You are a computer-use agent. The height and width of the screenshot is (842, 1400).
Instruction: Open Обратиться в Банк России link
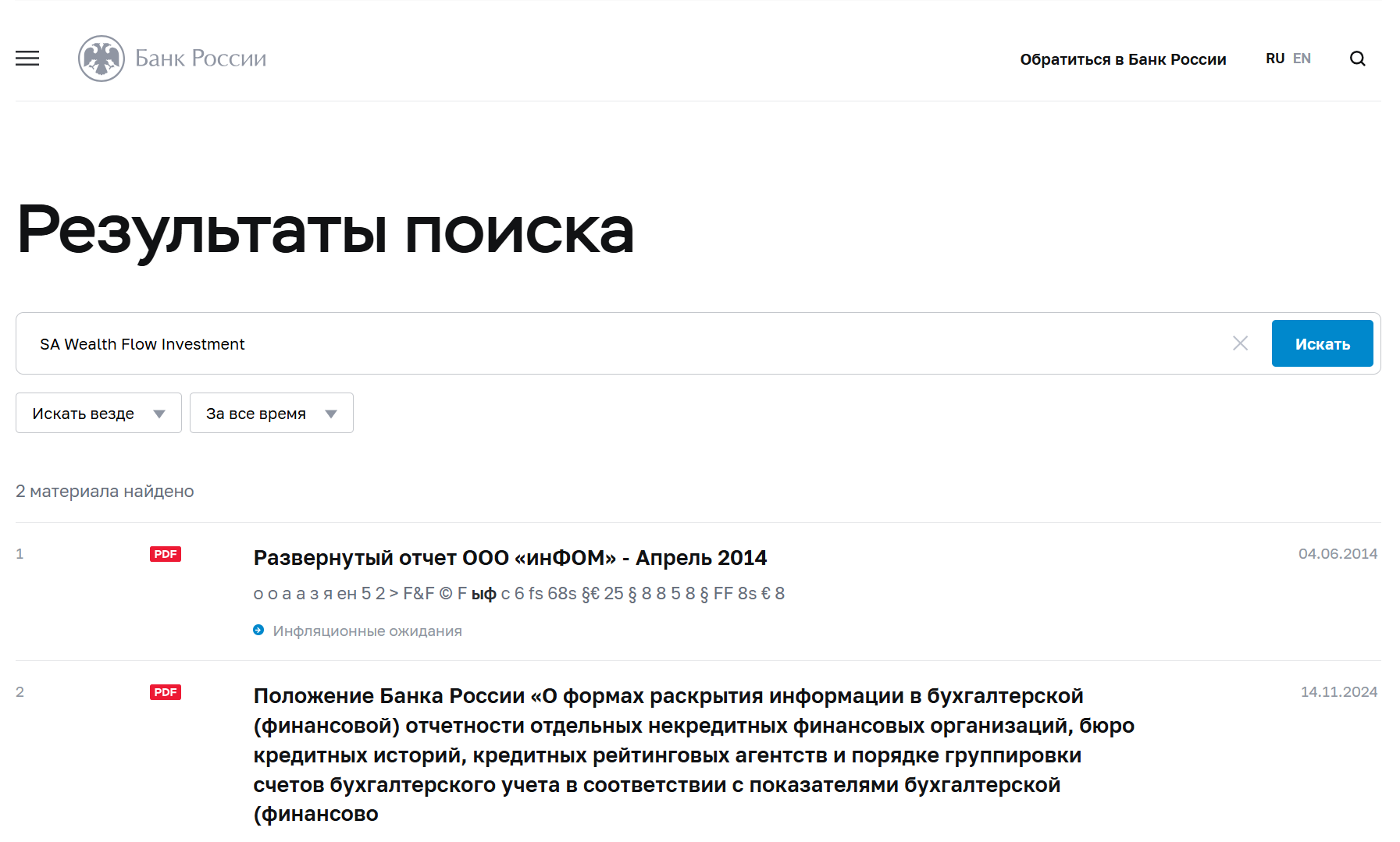coord(1123,59)
